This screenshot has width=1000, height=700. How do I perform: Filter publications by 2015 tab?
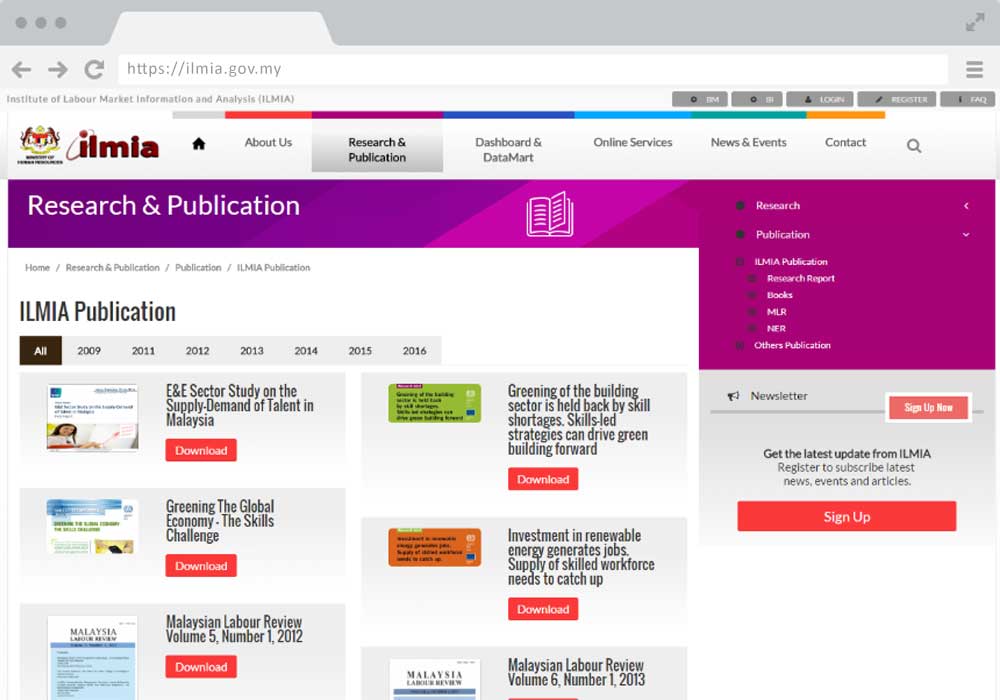(x=360, y=351)
